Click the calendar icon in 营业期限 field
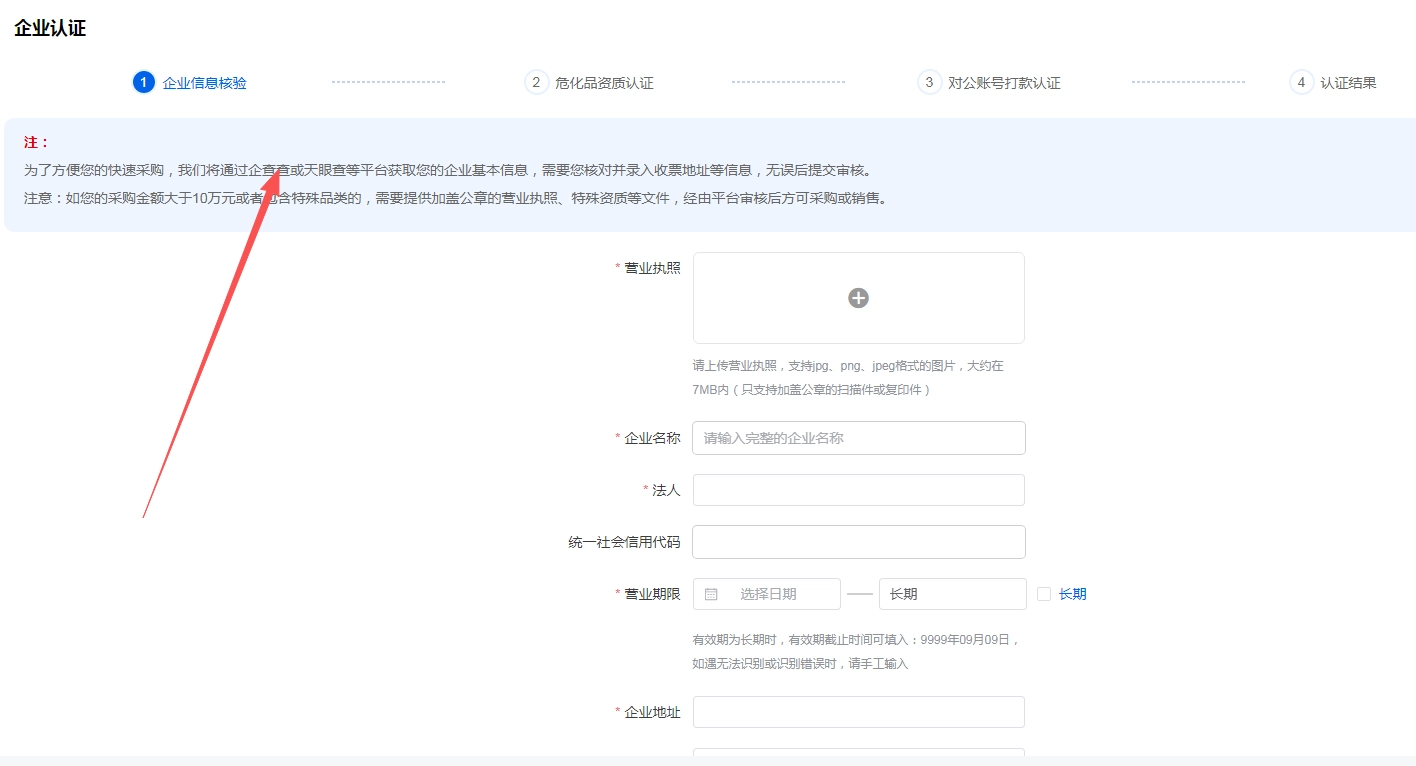The width and height of the screenshot is (1416, 766). [711, 594]
